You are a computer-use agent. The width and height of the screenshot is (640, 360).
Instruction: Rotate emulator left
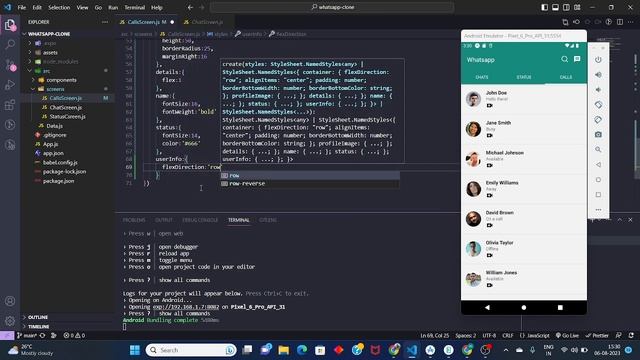[x=598, y=105]
